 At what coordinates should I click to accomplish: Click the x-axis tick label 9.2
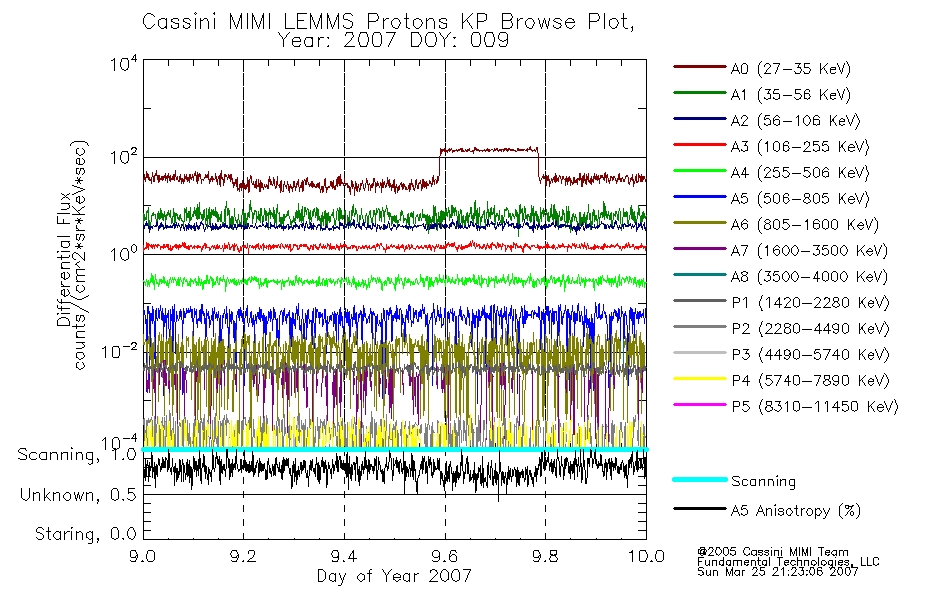click(244, 556)
